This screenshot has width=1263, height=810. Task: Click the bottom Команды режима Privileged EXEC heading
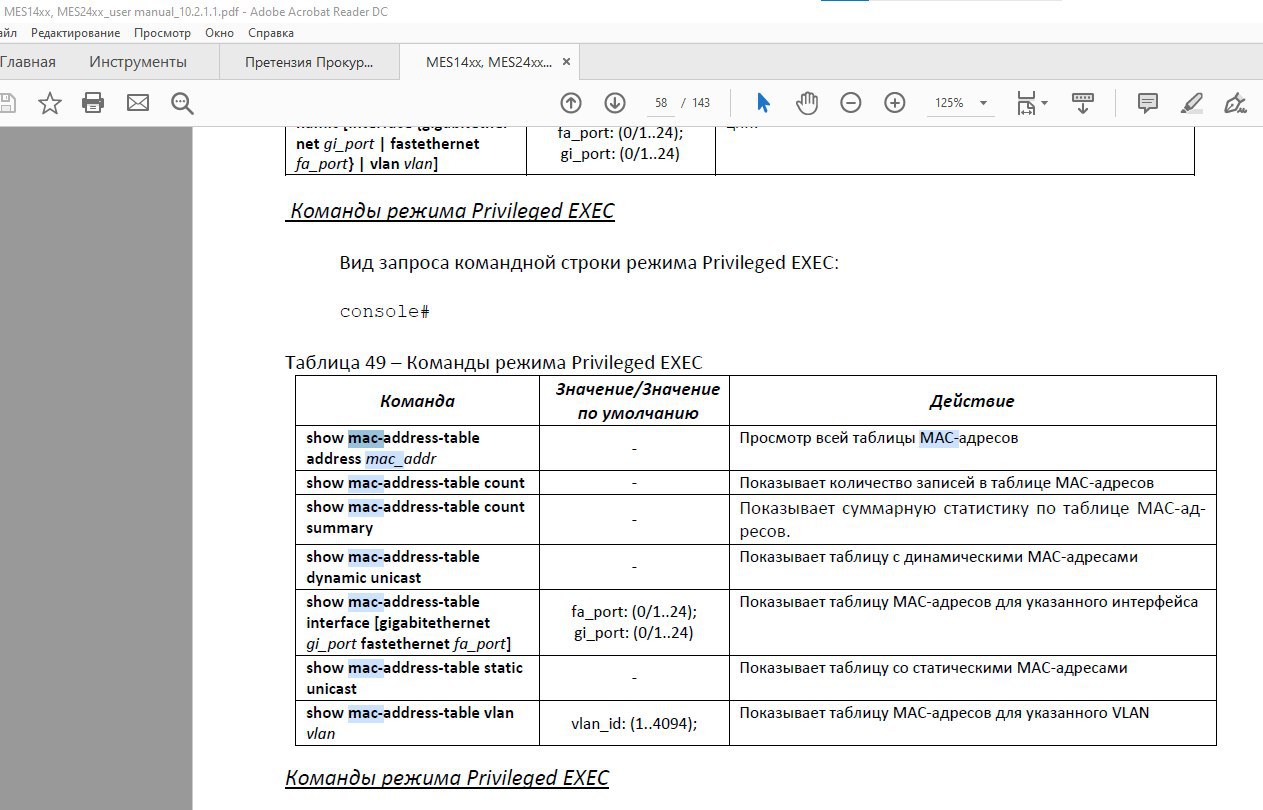point(447,778)
